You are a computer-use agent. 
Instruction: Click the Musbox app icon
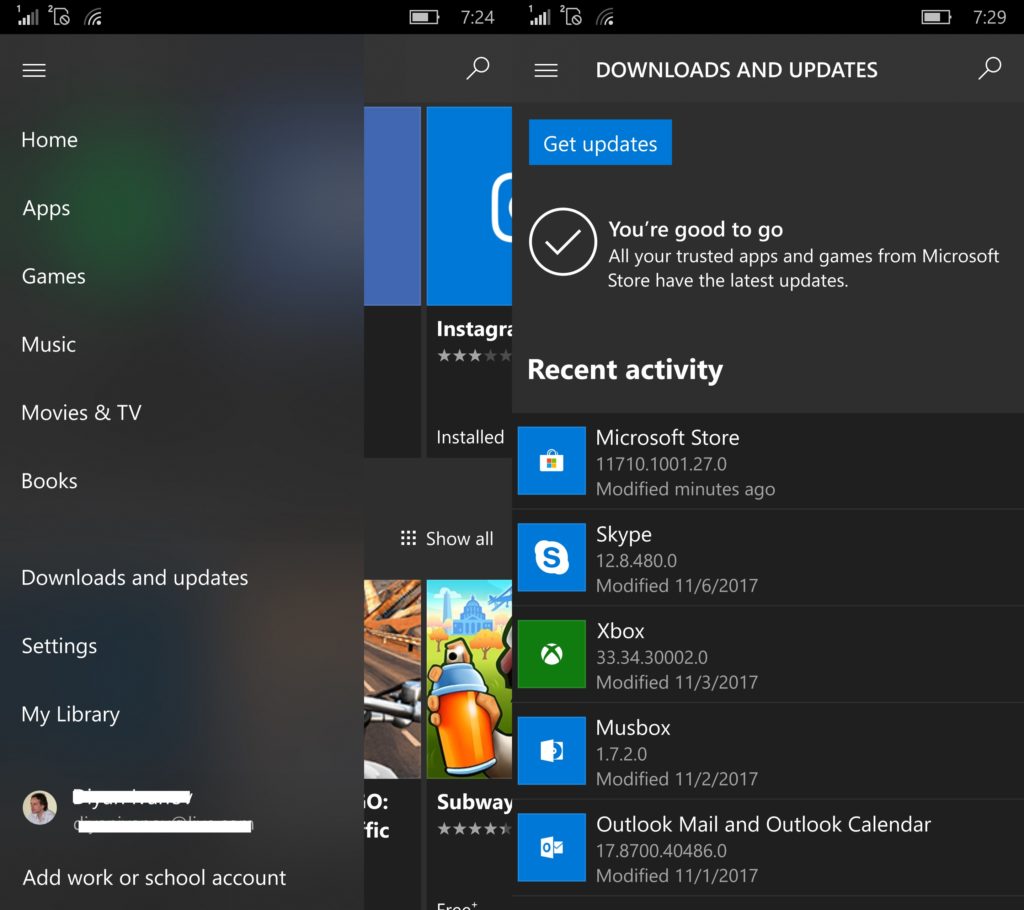click(x=551, y=751)
